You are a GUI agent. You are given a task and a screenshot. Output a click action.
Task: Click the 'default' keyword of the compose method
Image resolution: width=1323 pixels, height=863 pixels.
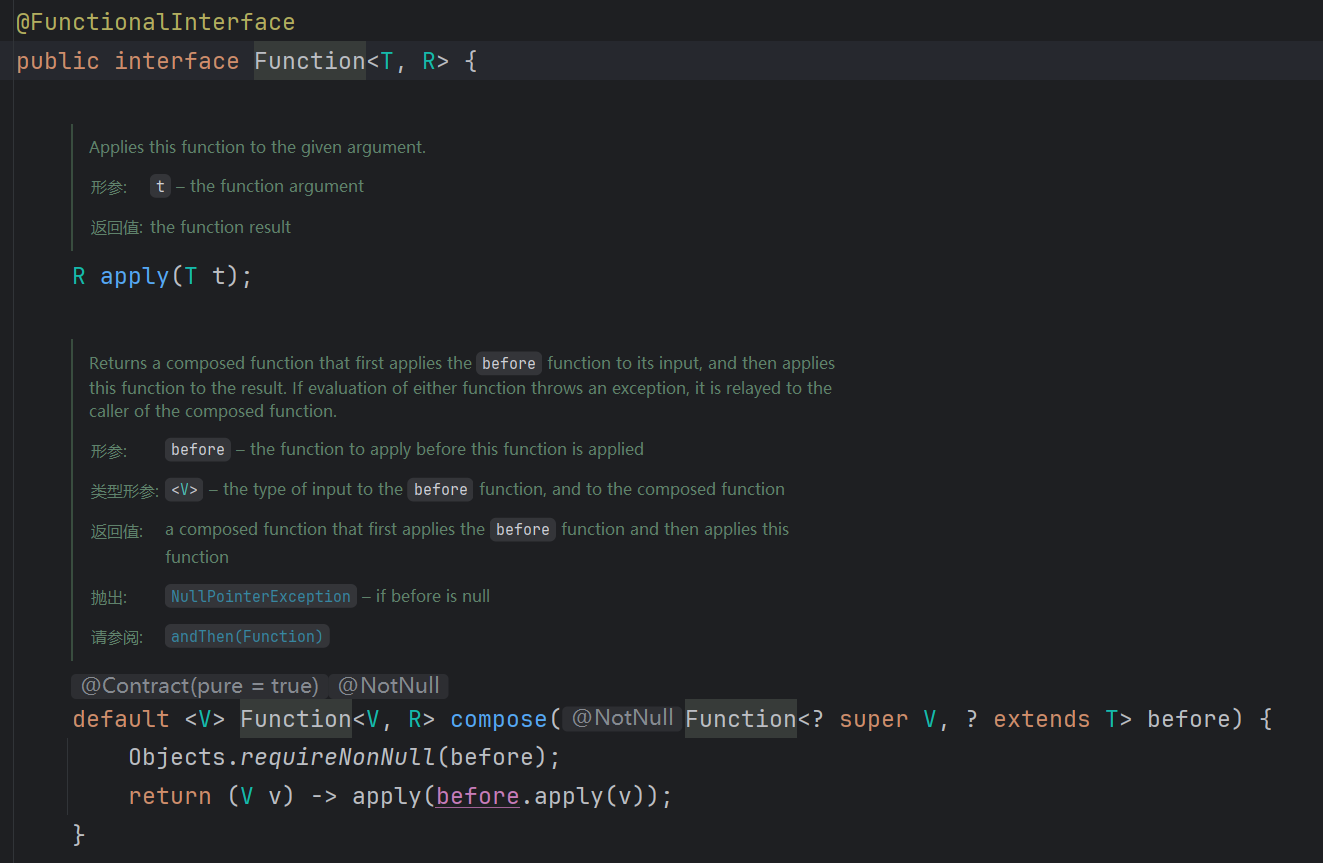pyautogui.click(x=121, y=719)
